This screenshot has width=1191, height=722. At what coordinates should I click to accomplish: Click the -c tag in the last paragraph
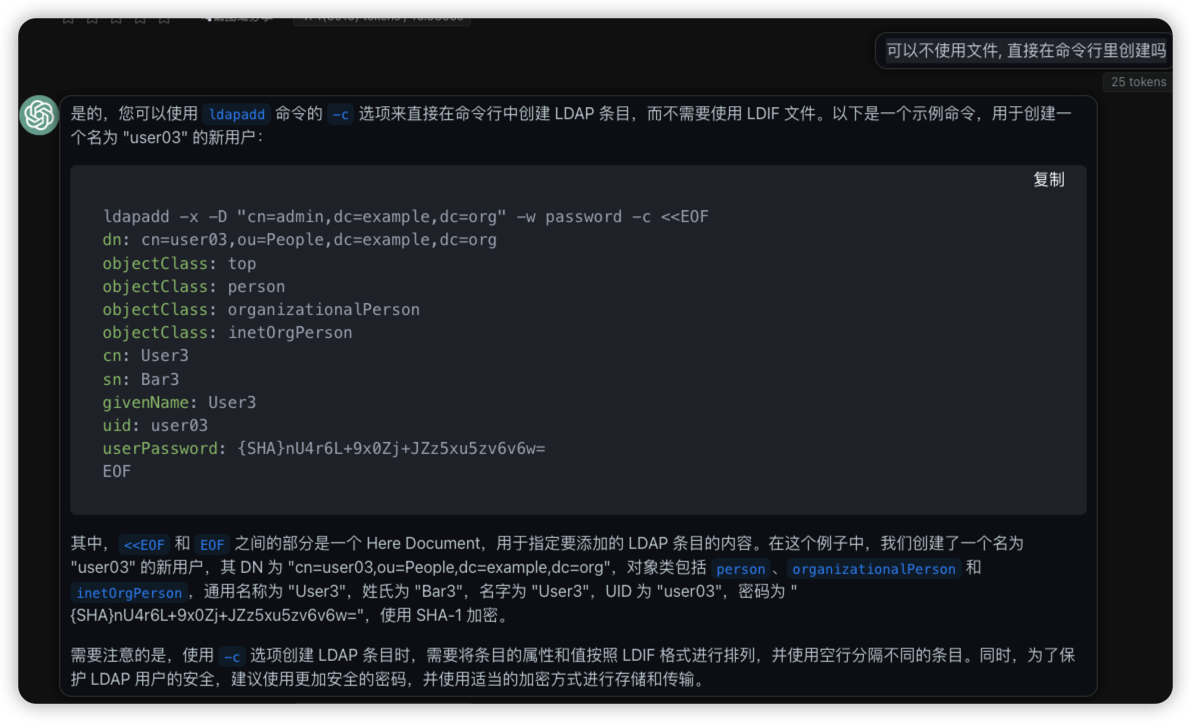(231, 657)
